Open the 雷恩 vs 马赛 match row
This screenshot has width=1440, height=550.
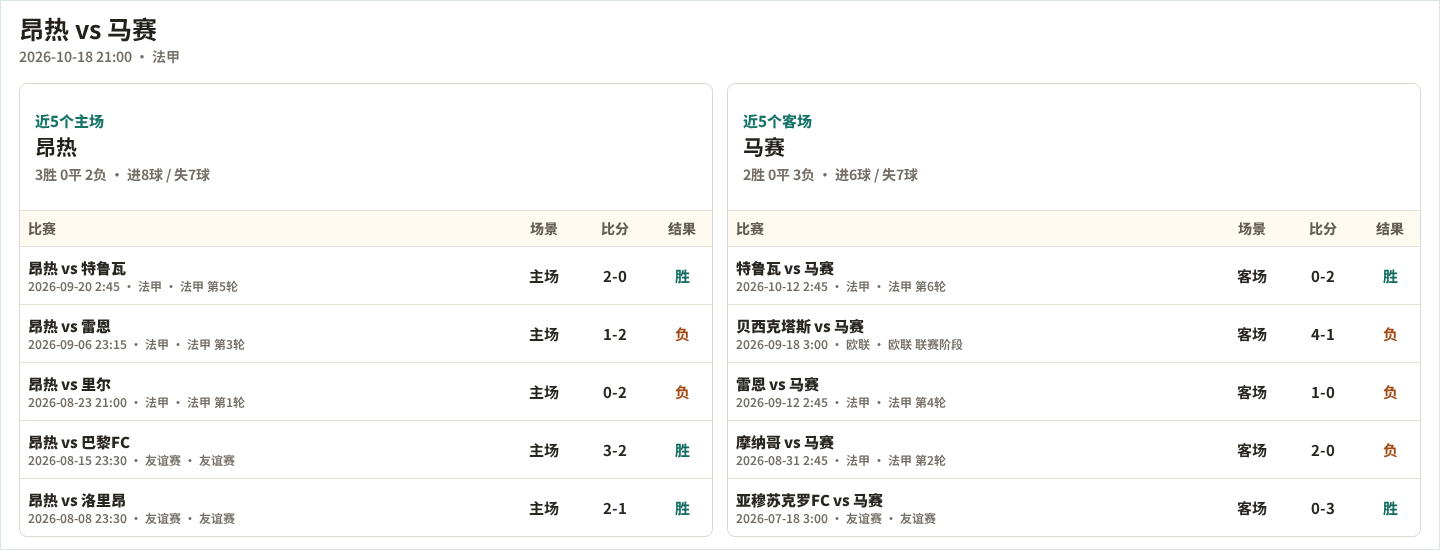pyautogui.click(x=1074, y=392)
